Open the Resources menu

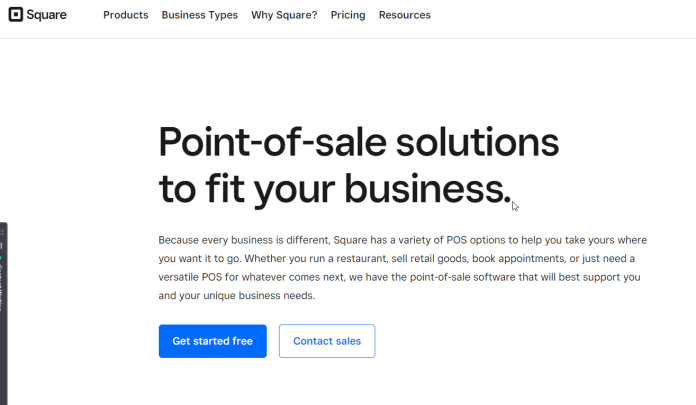point(405,15)
